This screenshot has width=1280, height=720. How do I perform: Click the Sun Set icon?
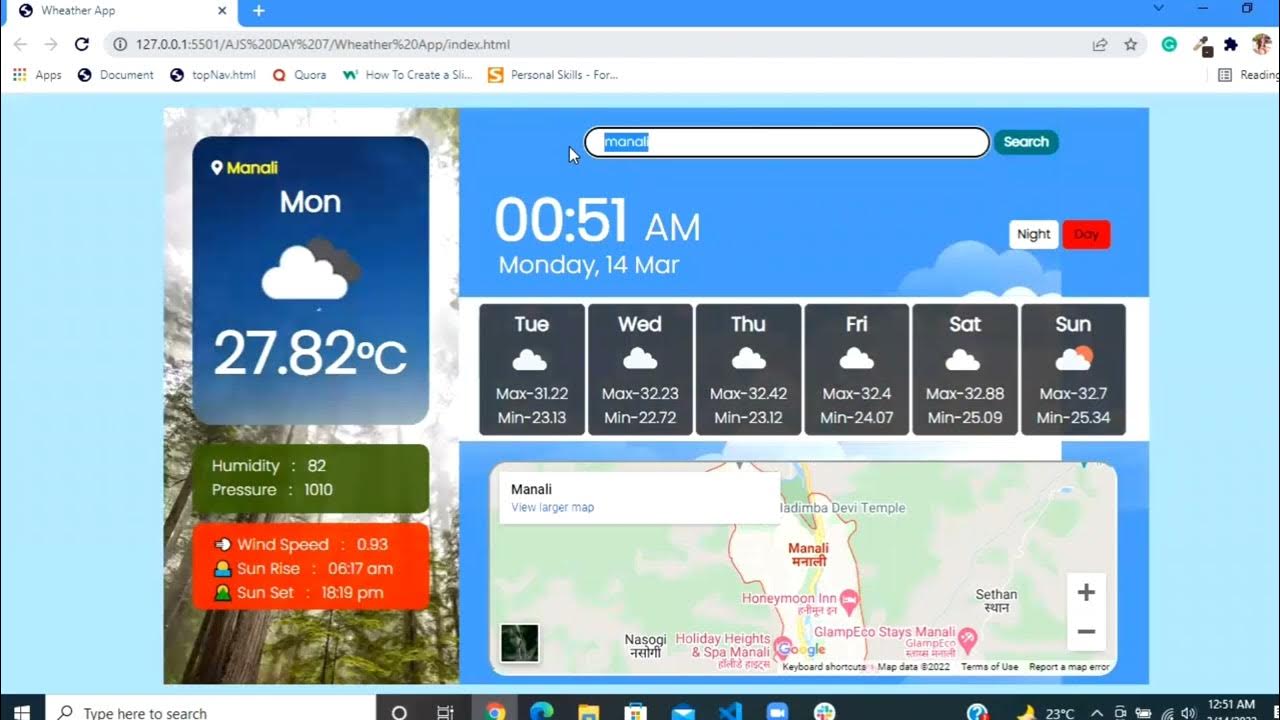(x=222, y=593)
